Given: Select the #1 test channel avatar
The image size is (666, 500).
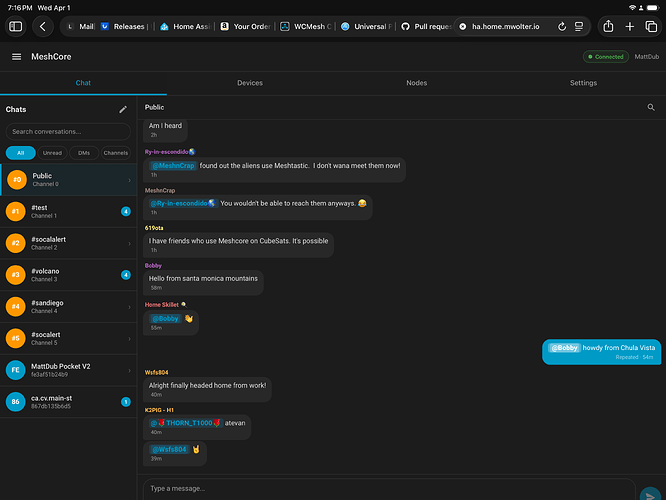Looking at the screenshot, I should pyautogui.click(x=15, y=212).
